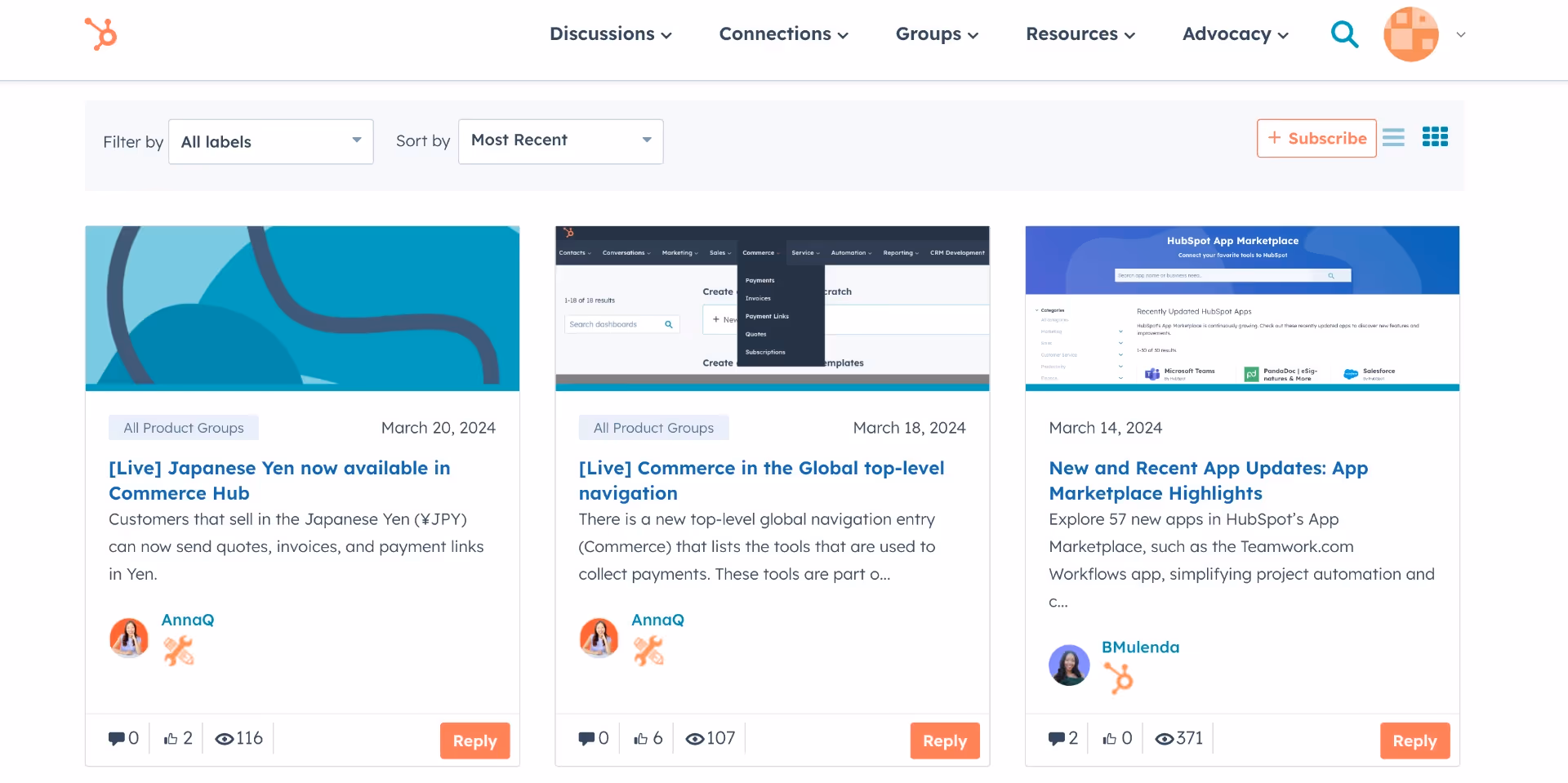This screenshot has height=783, width=1568.
Task: Click AnnaQ avatar on Commerce navigation card
Action: pos(599,638)
